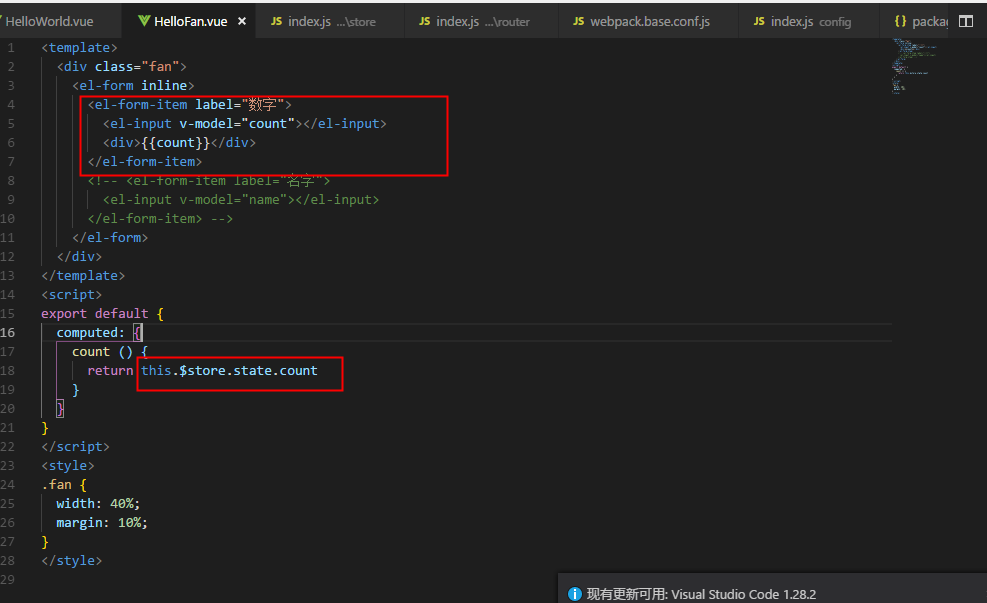Click the "margin: 10%;" style line
The height and width of the screenshot is (603, 987).
(x=102, y=522)
